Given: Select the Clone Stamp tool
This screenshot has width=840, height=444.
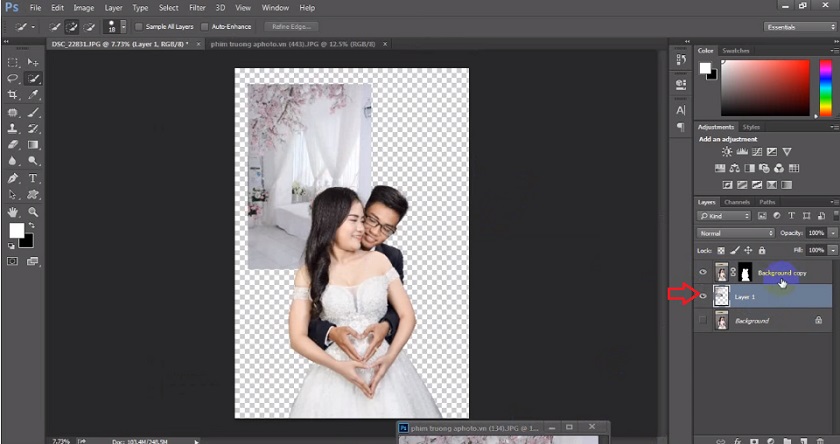Looking at the screenshot, I should tap(13, 129).
